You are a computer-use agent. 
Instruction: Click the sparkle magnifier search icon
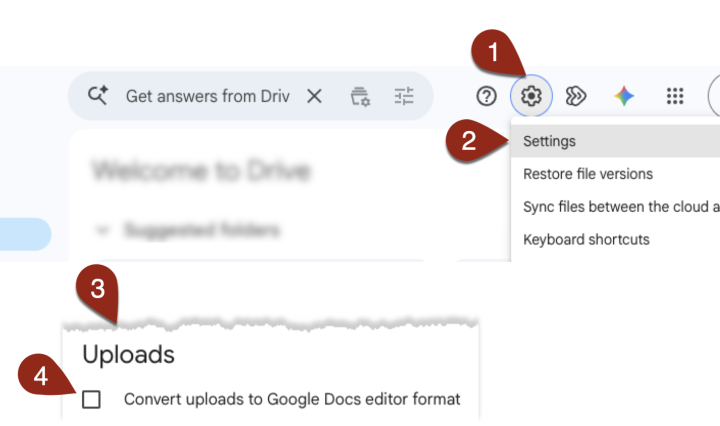tap(98, 95)
